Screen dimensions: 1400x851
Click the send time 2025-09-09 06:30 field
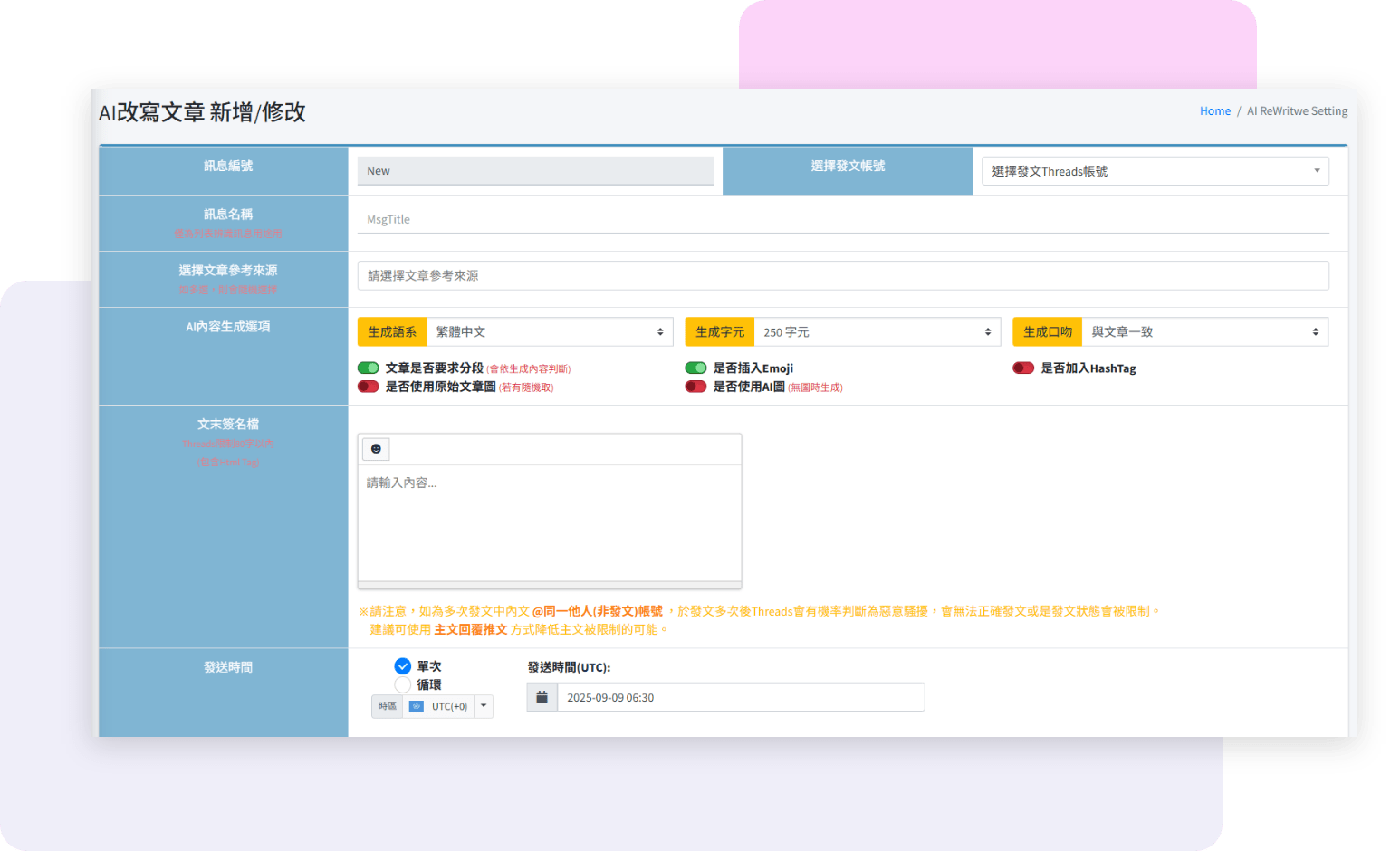pyautogui.click(x=740, y=697)
